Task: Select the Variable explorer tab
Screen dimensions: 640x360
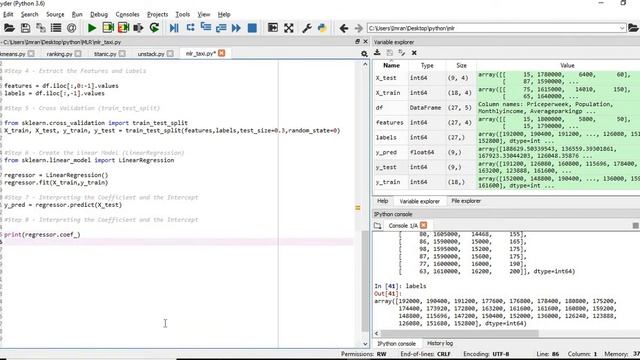Action: tap(420, 201)
